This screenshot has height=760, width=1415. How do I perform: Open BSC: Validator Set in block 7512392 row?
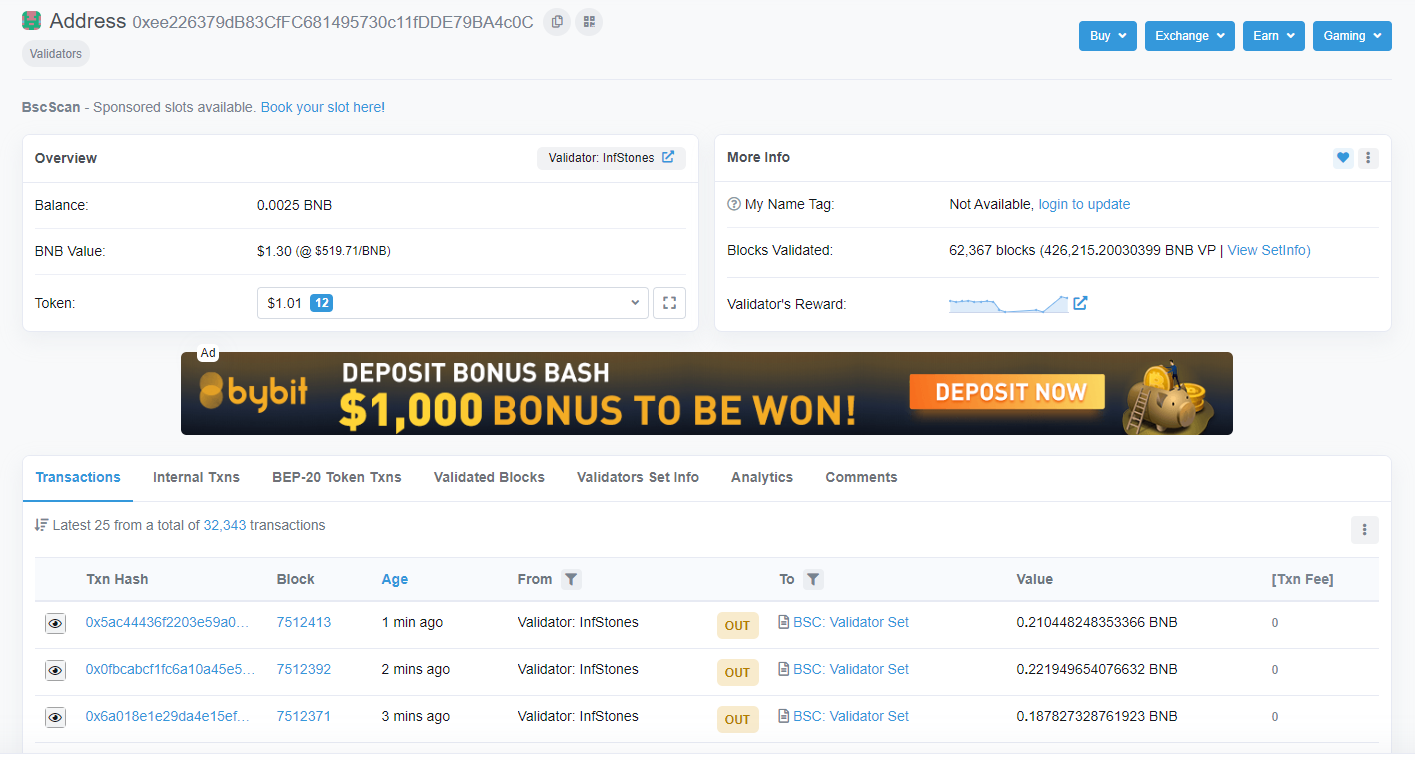point(851,669)
